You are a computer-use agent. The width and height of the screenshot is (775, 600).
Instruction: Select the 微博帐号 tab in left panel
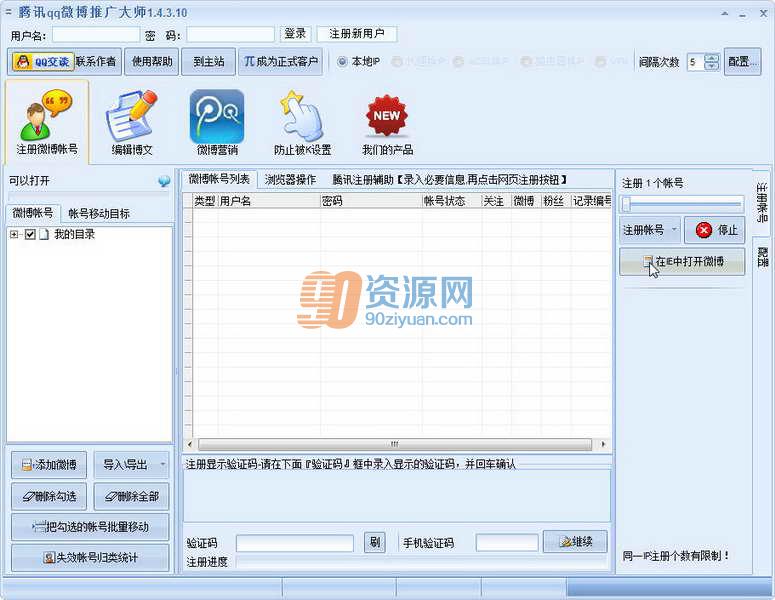33,213
